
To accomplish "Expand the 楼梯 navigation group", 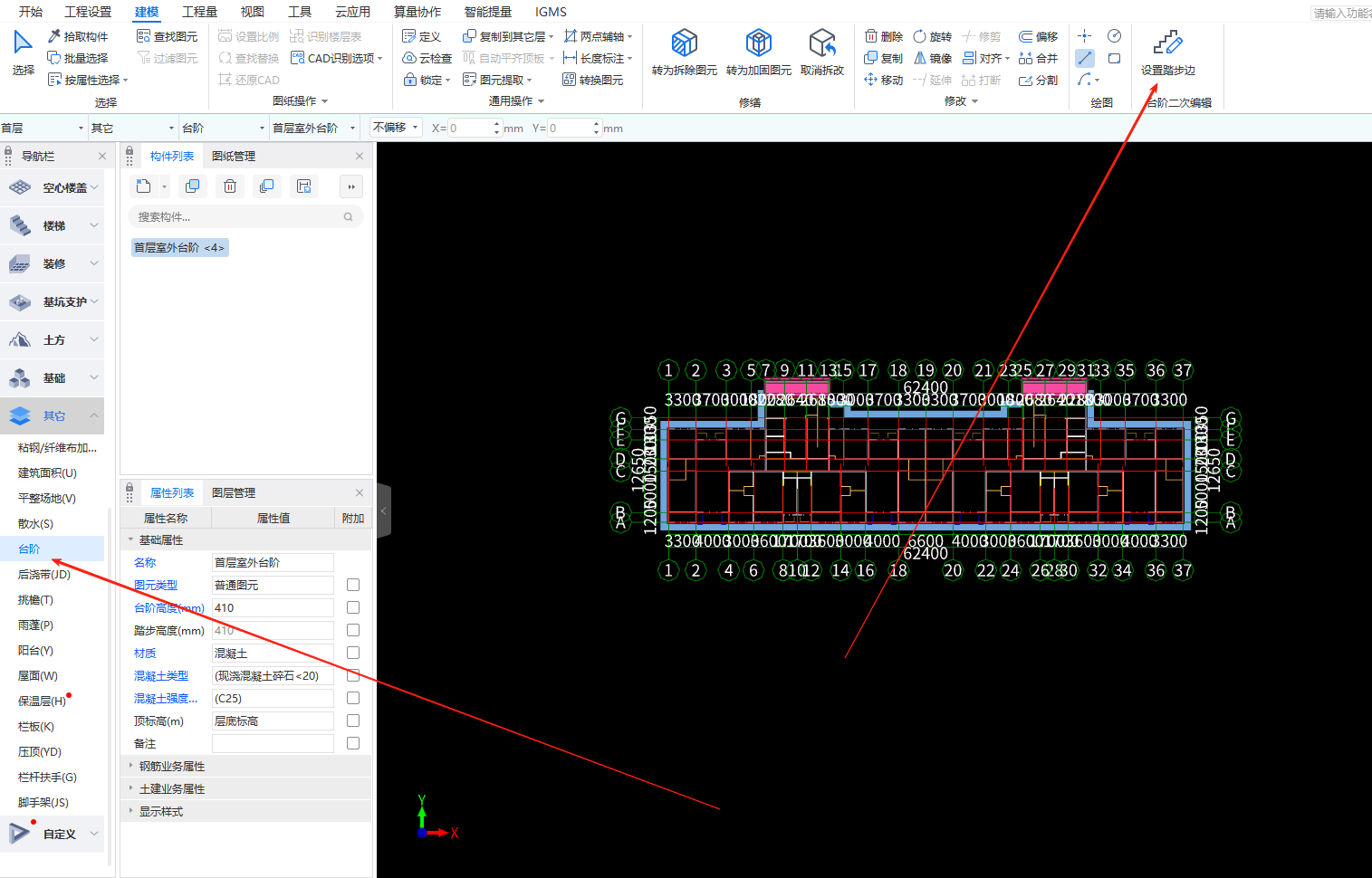I will (x=52, y=225).
